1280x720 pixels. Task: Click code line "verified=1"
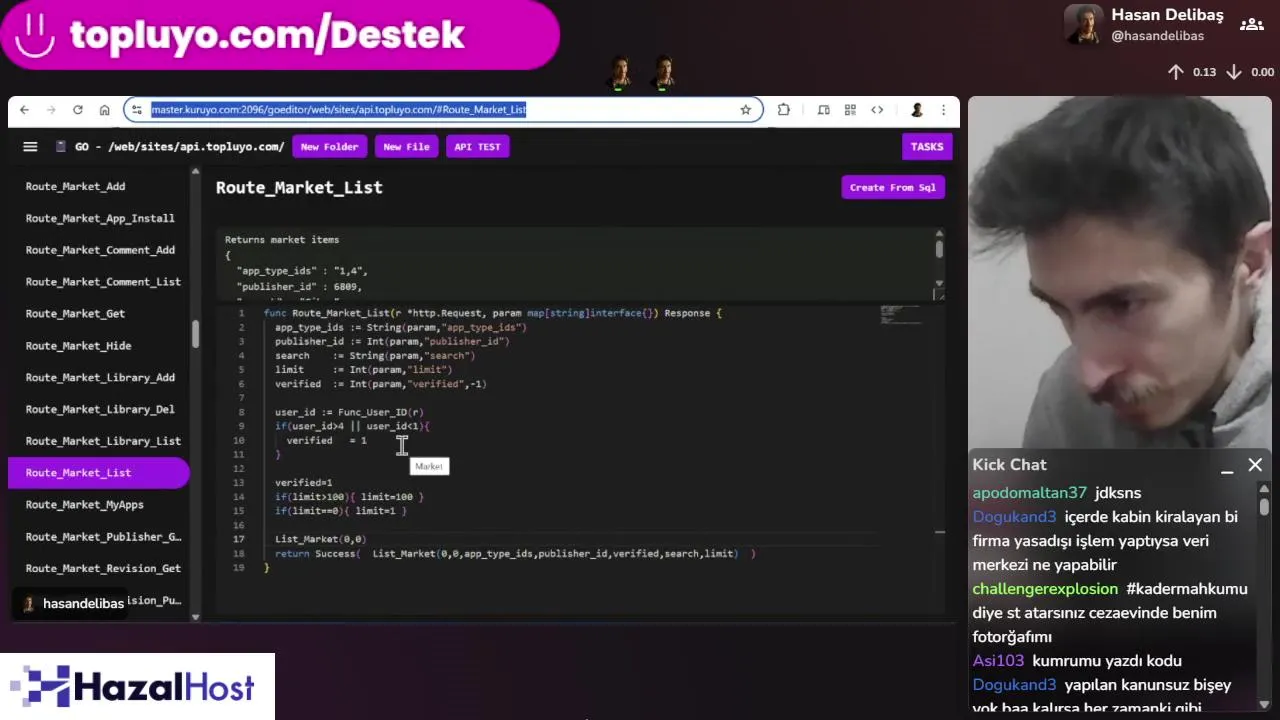click(303, 482)
